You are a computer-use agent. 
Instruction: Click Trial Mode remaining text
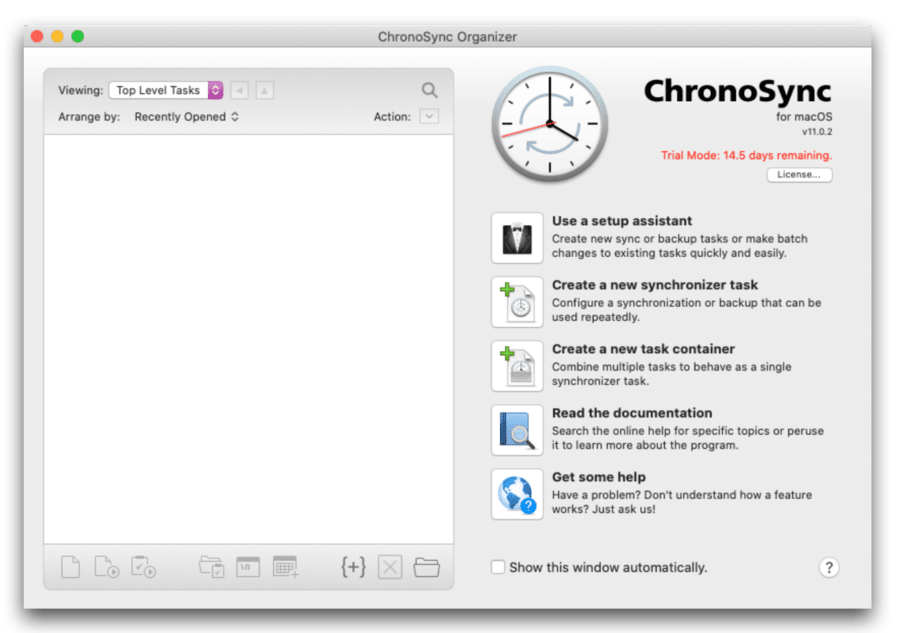(745, 155)
